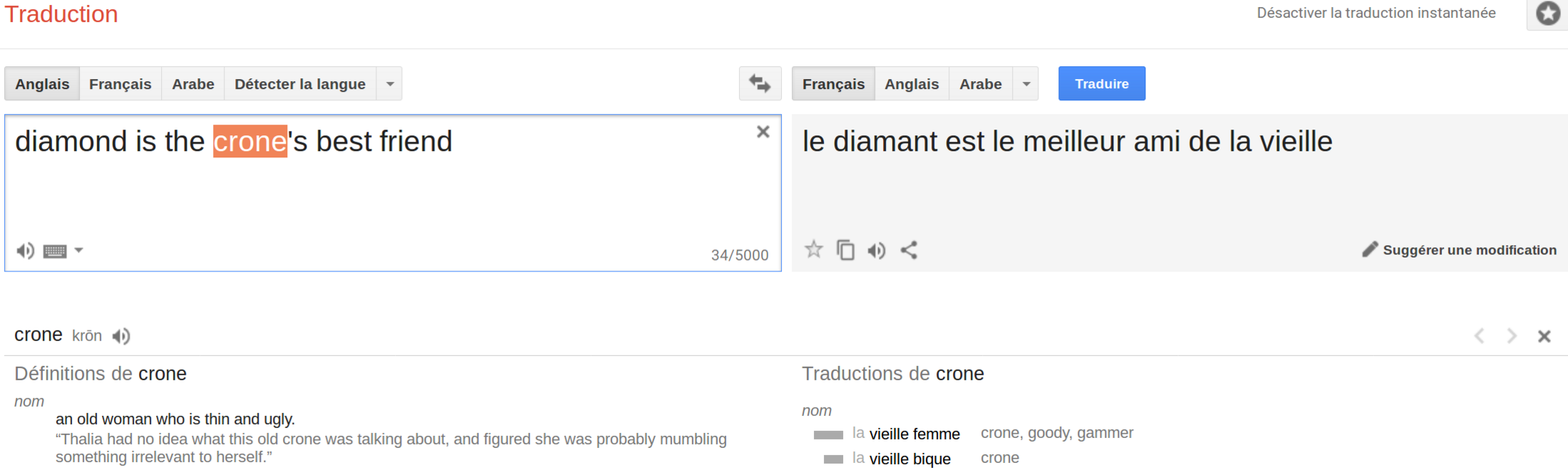Hear pronunciation of the word crone

tap(121, 336)
